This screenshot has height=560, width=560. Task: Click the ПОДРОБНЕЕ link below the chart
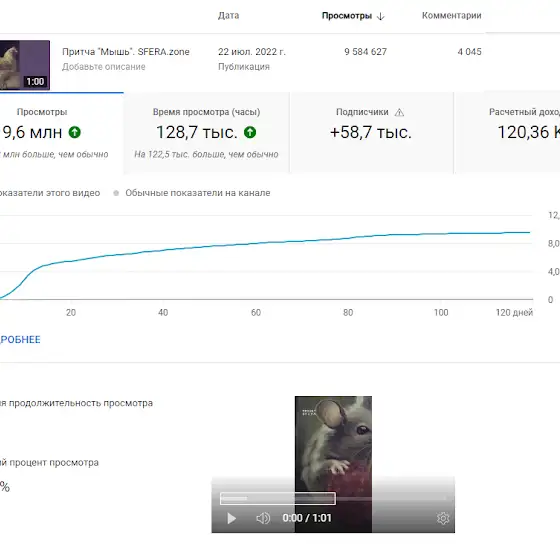click(20, 340)
